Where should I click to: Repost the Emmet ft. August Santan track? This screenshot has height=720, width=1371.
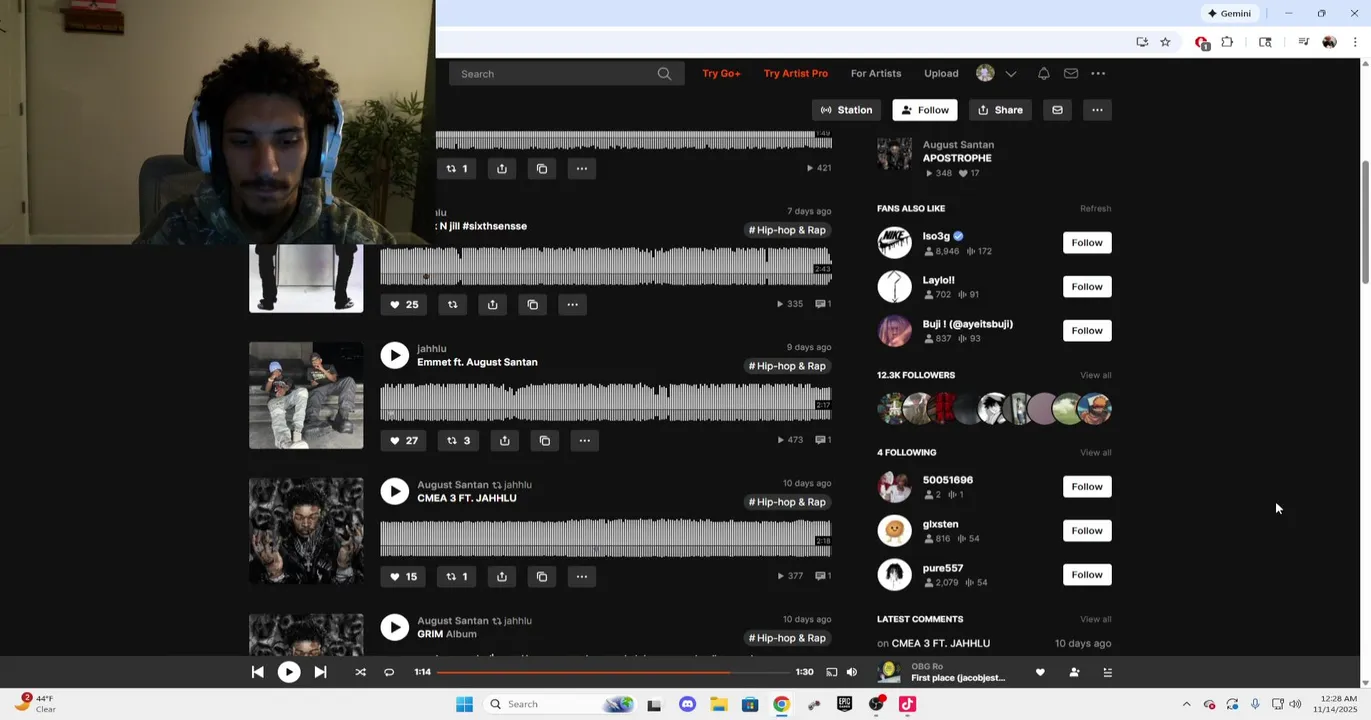click(458, 440)
